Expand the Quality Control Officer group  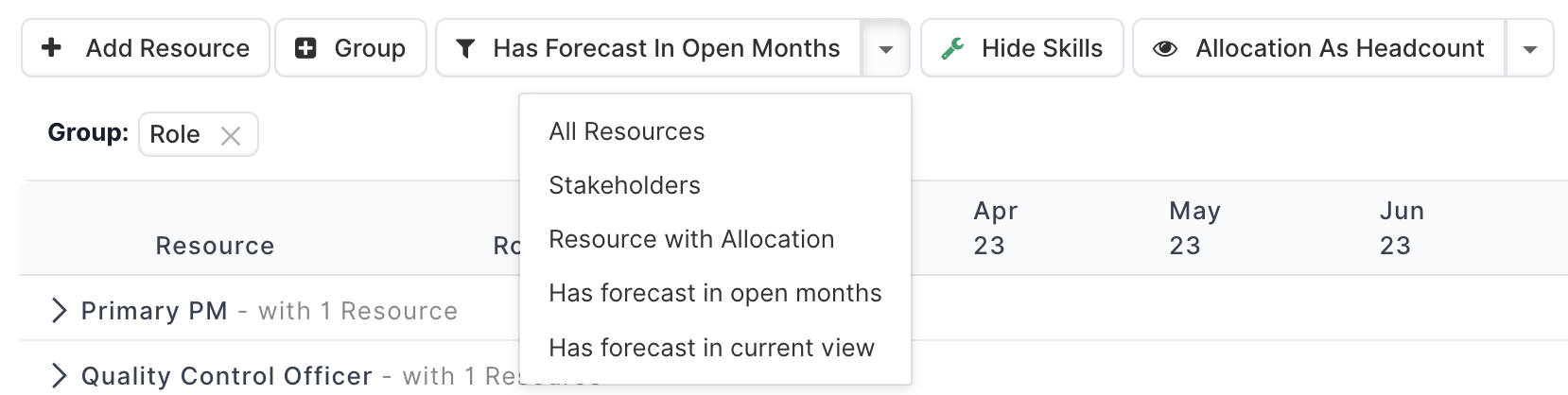tap(60, 376)
